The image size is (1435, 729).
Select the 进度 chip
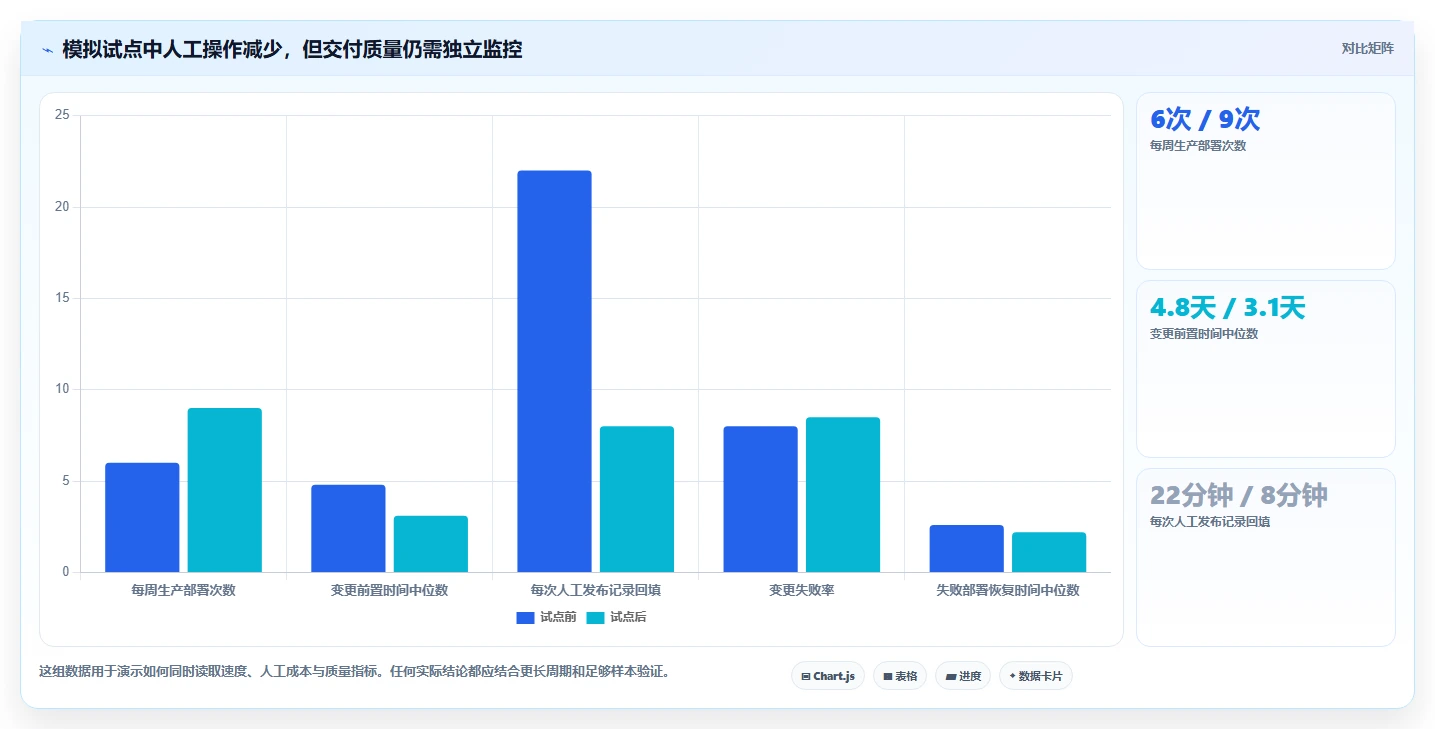(x=963, y=676)
